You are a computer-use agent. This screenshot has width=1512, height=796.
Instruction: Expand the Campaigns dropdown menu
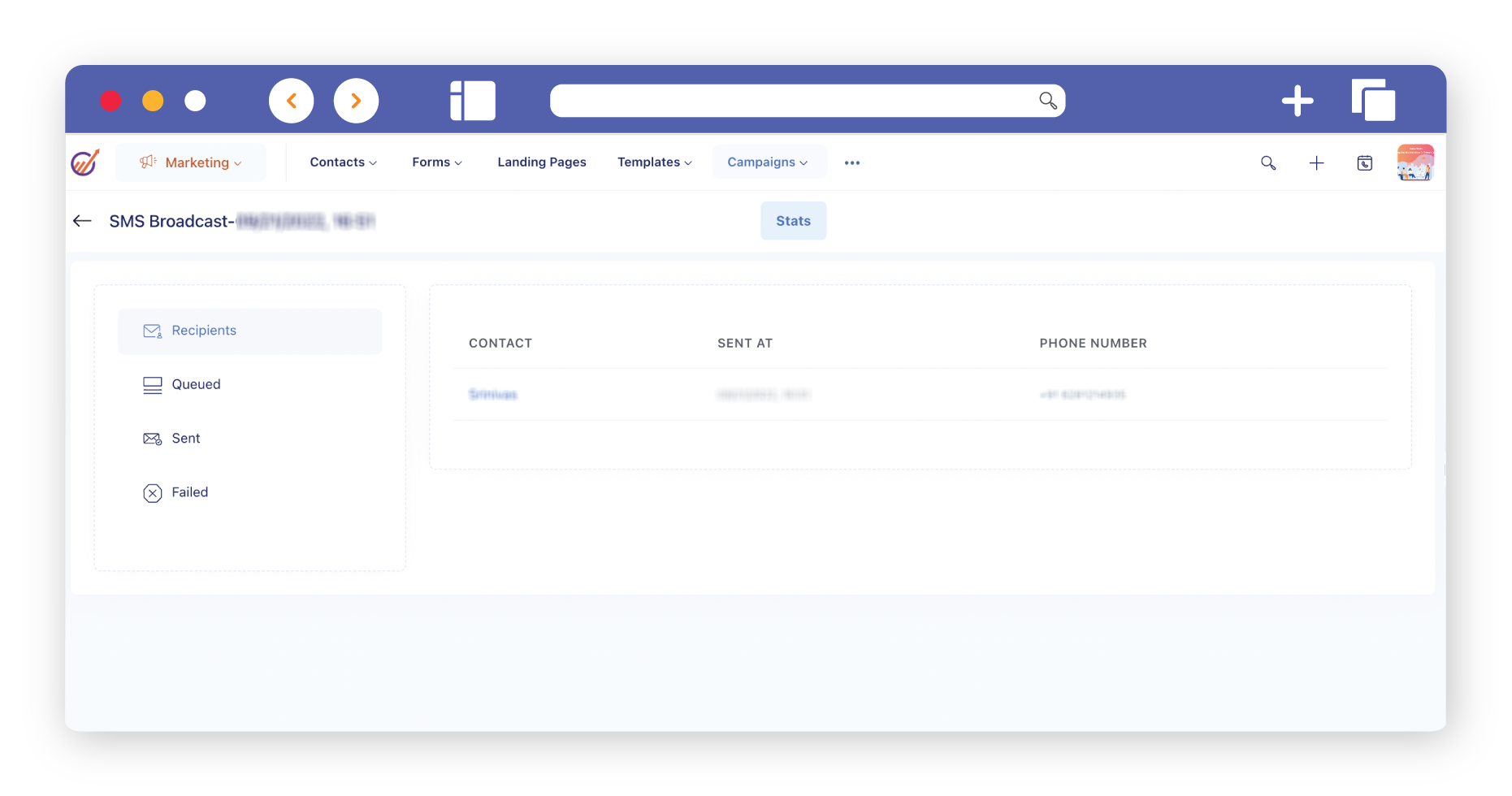[x=768, y=162]
